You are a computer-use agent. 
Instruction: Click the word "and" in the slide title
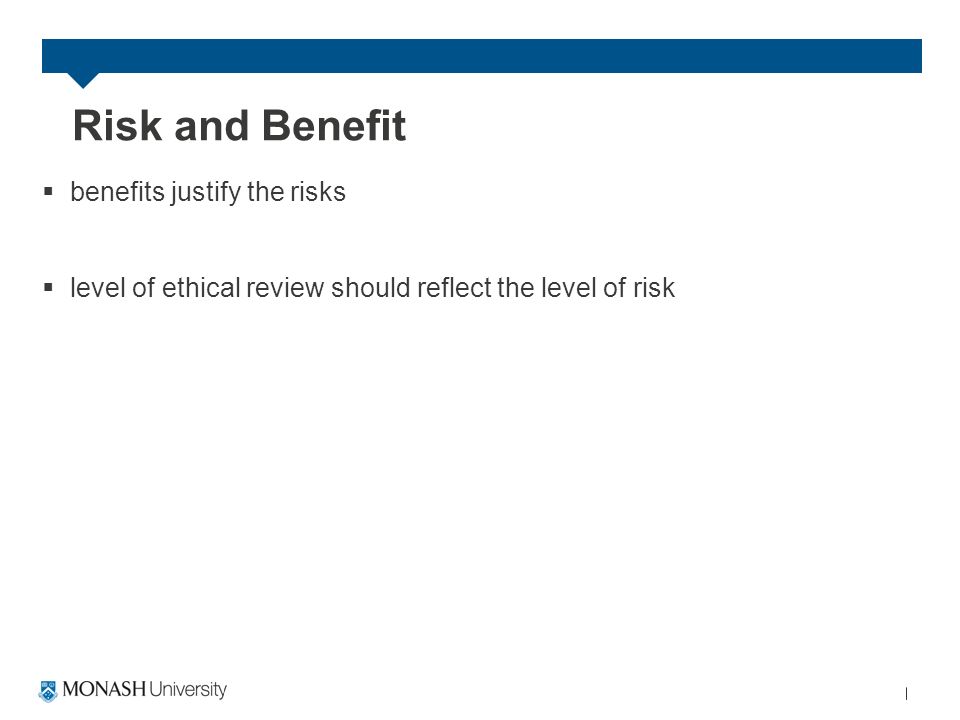click(x=212, y=126)
